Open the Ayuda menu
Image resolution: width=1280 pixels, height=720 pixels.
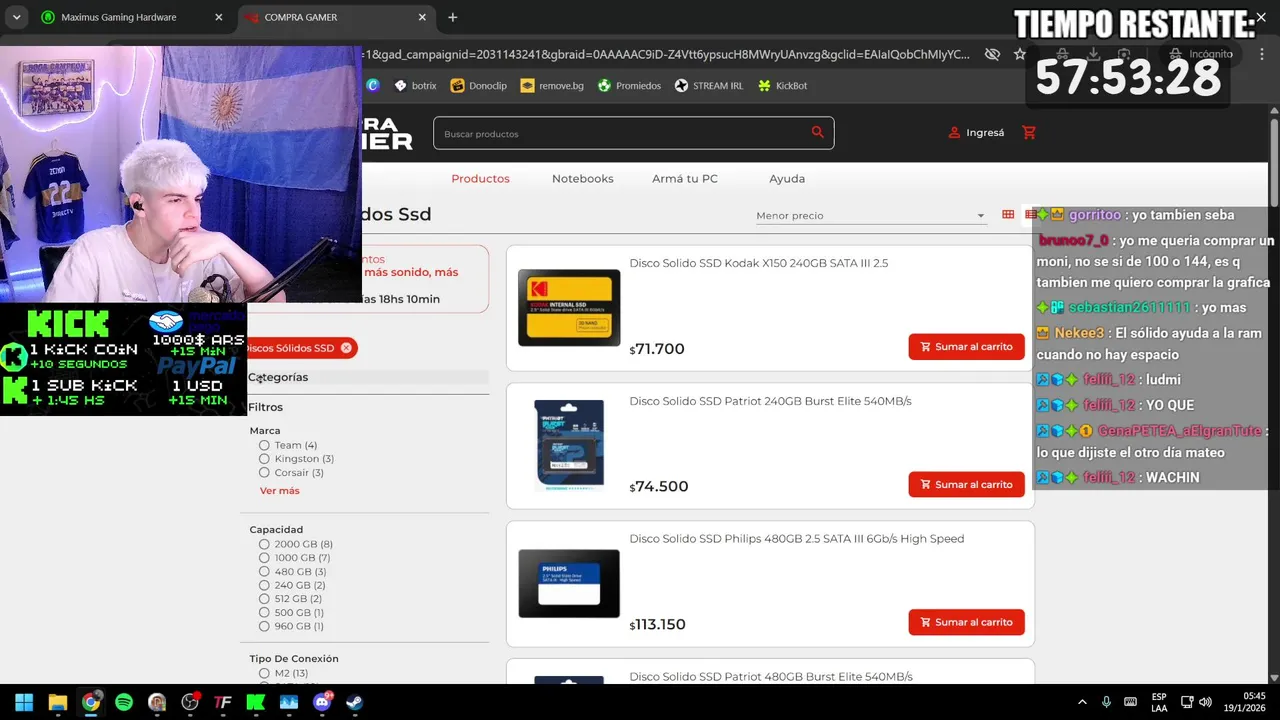tap(787, 179)
